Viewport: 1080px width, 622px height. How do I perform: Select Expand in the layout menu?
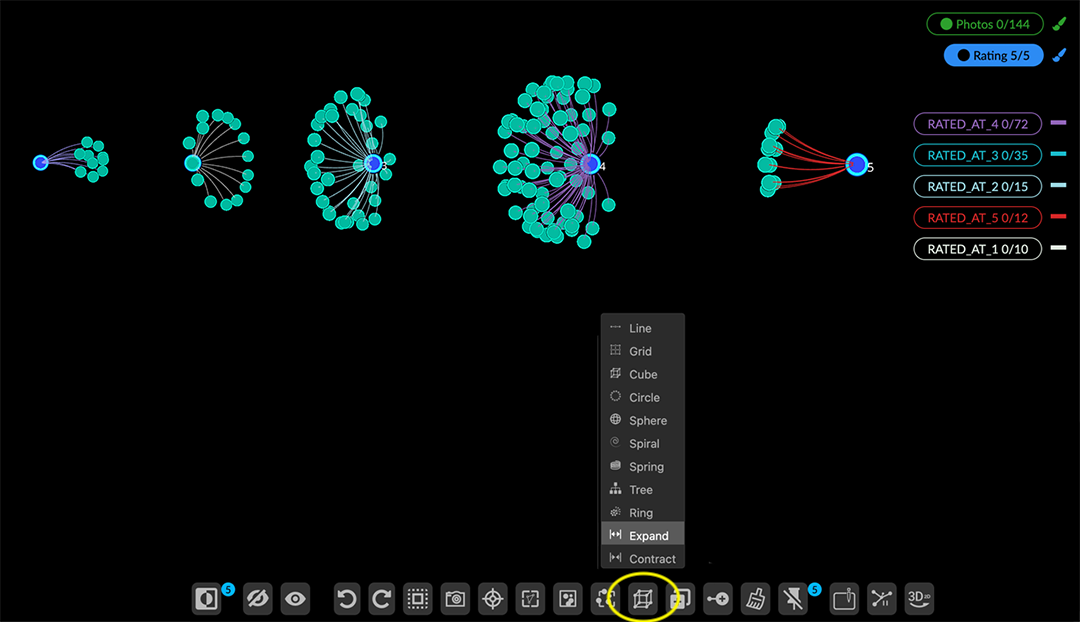[x=648, y=536]
